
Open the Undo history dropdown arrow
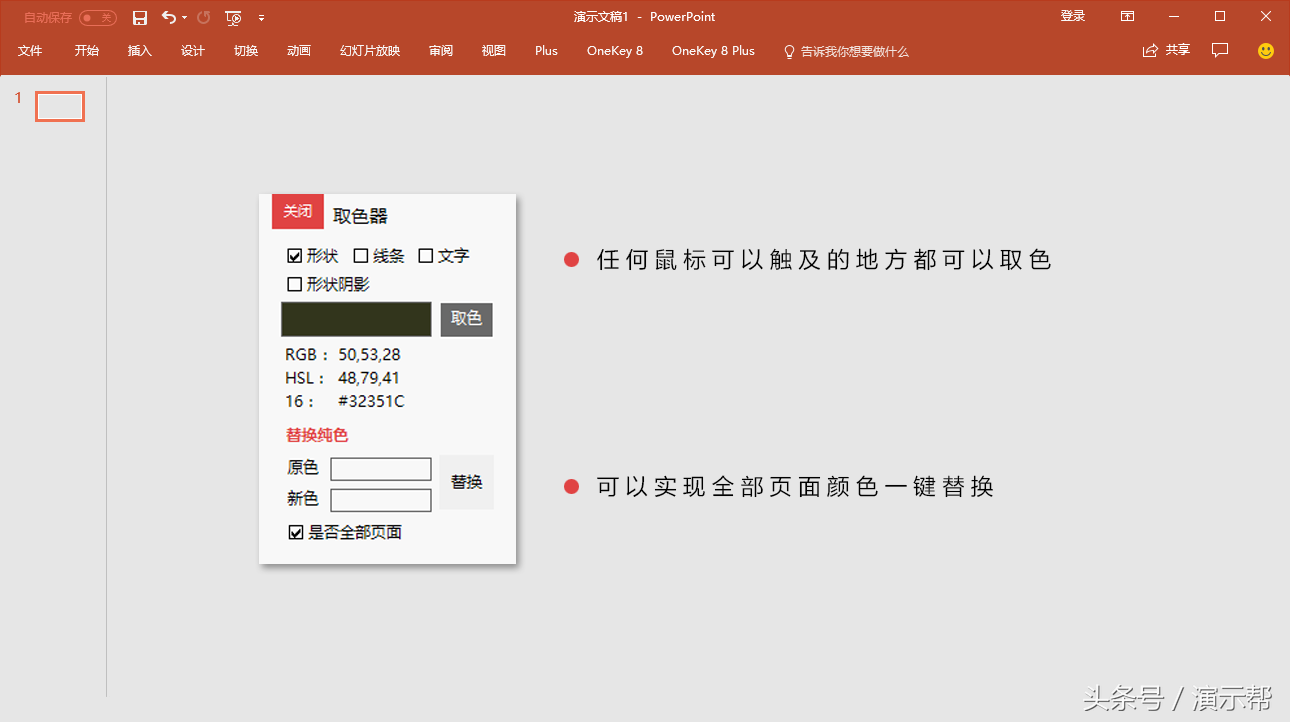pos(184,18)
